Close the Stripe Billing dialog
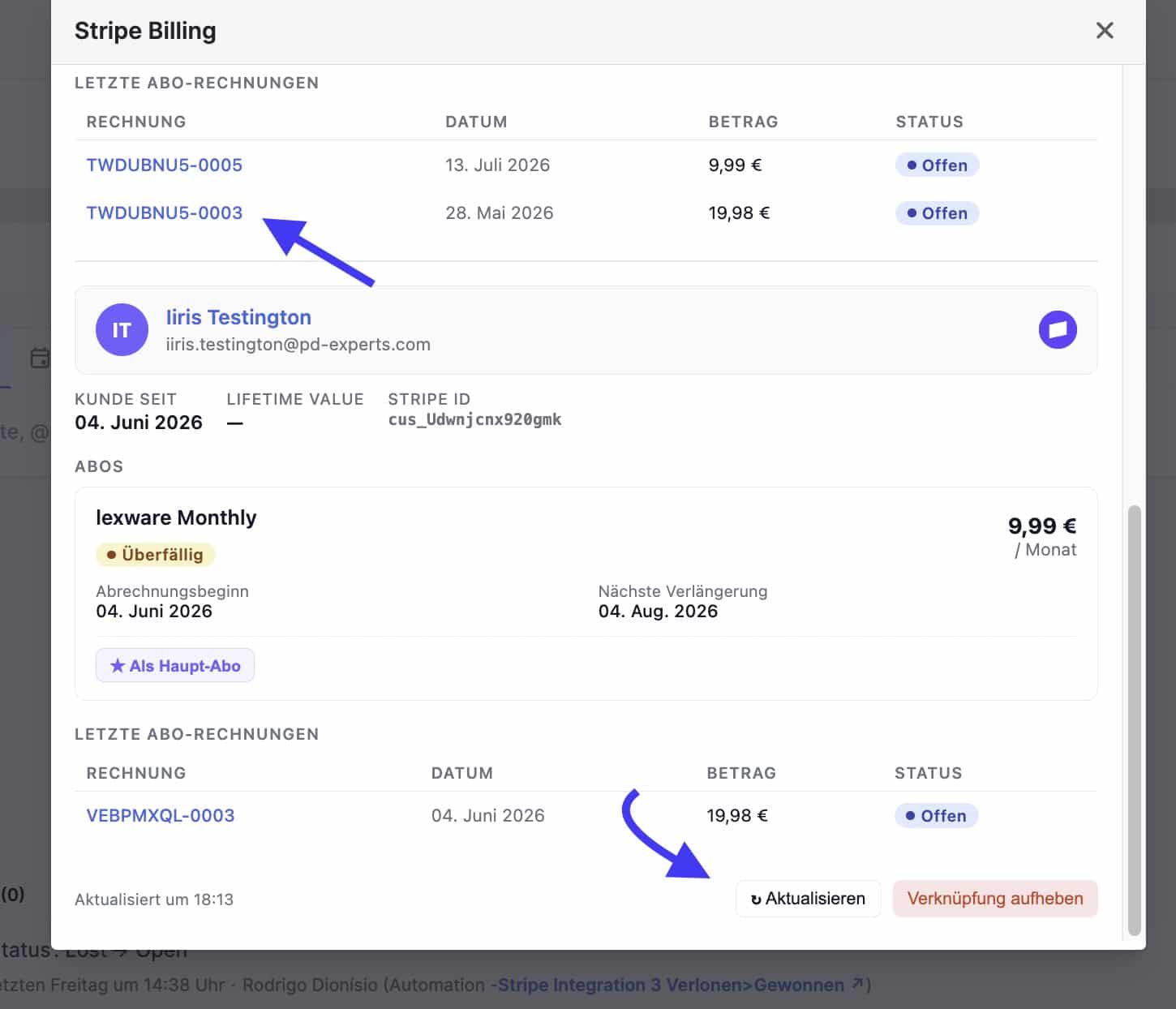Viewport: 1176px width, 1009px height. pyautogui.click(x=1104, y=31)
